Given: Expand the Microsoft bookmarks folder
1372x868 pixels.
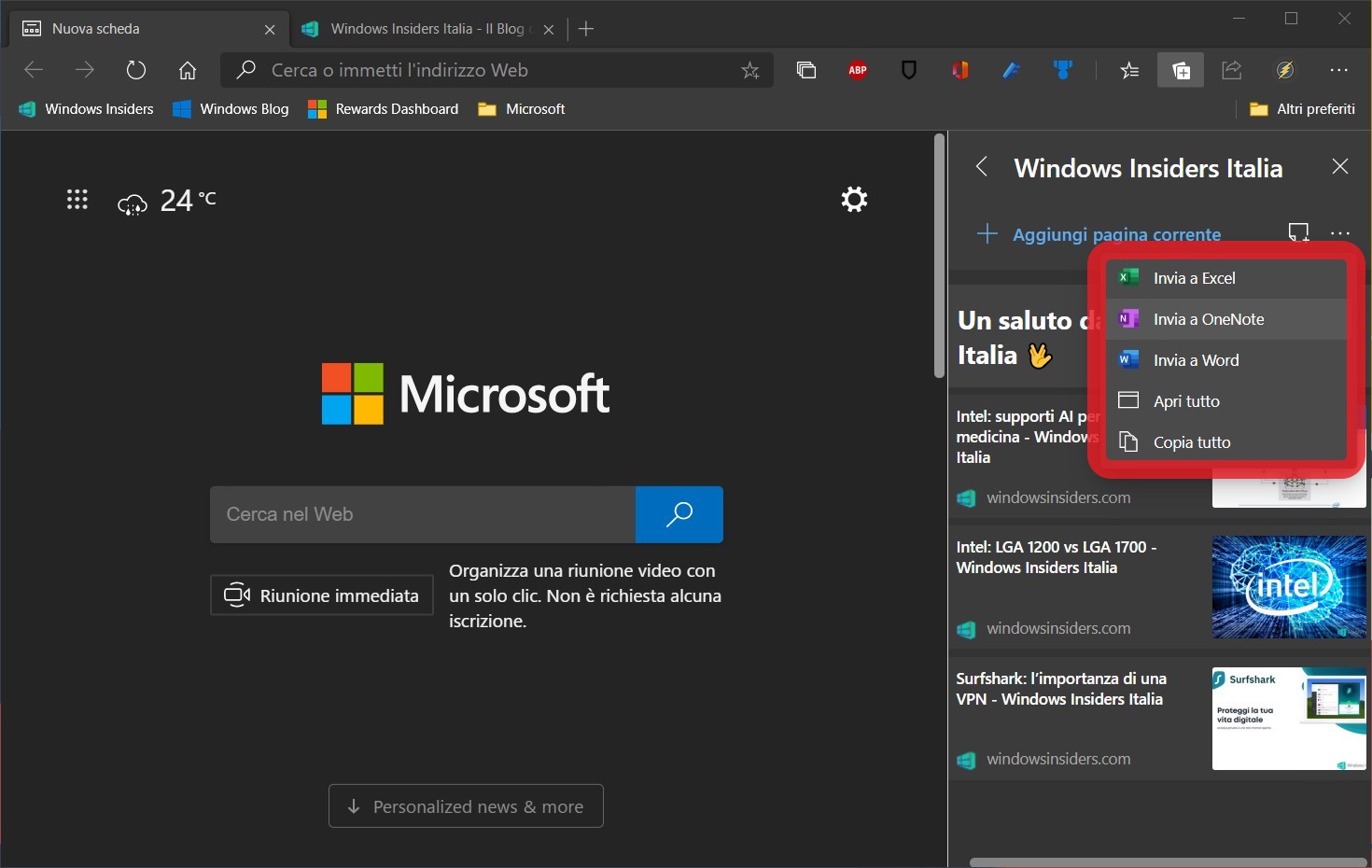Looking at the screenshot, I should click(522, 109).
